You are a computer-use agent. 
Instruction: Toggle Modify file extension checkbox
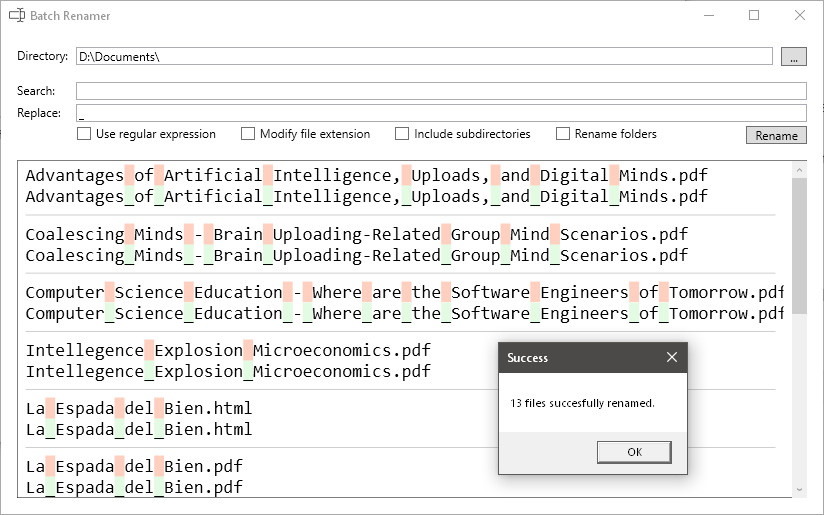pyautogui.click(x=248, y=134)
